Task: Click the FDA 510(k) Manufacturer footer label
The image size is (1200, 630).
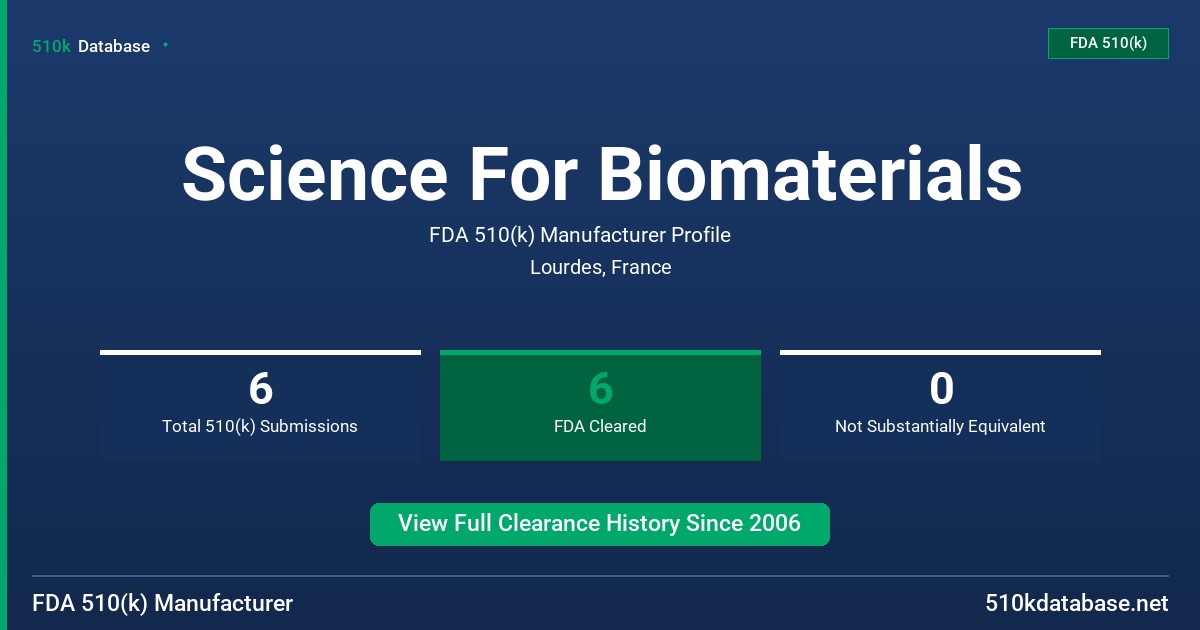Action: tap(163, 603)
